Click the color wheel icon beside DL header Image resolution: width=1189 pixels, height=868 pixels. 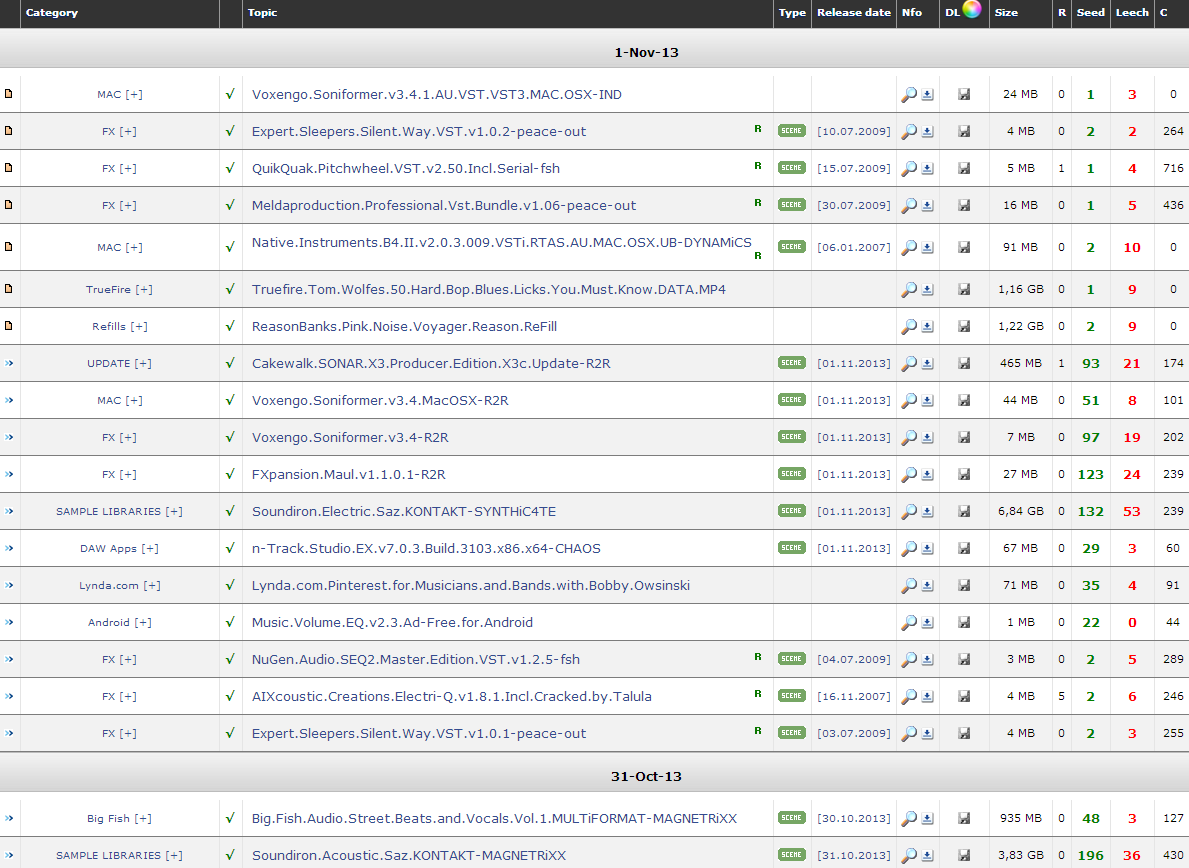pyautogui.click(x=972, y=8)
